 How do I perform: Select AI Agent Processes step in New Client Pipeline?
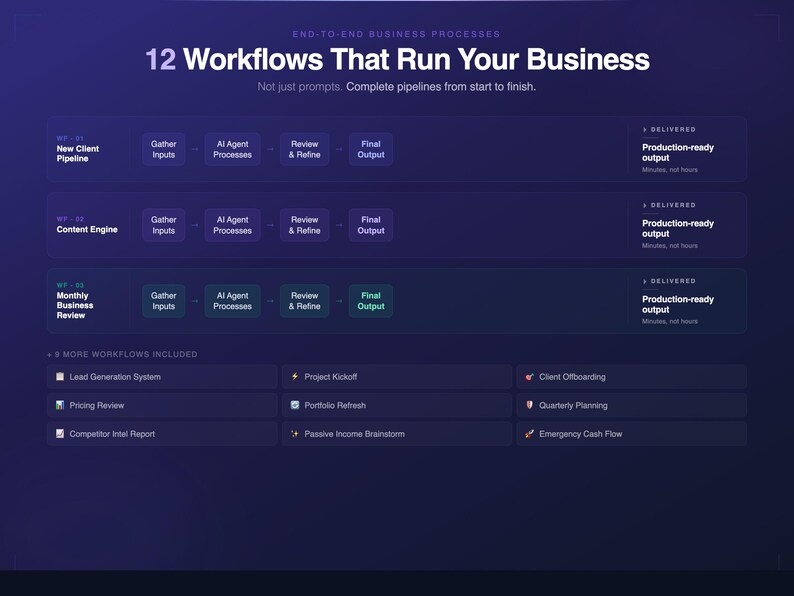click(232, 149)
